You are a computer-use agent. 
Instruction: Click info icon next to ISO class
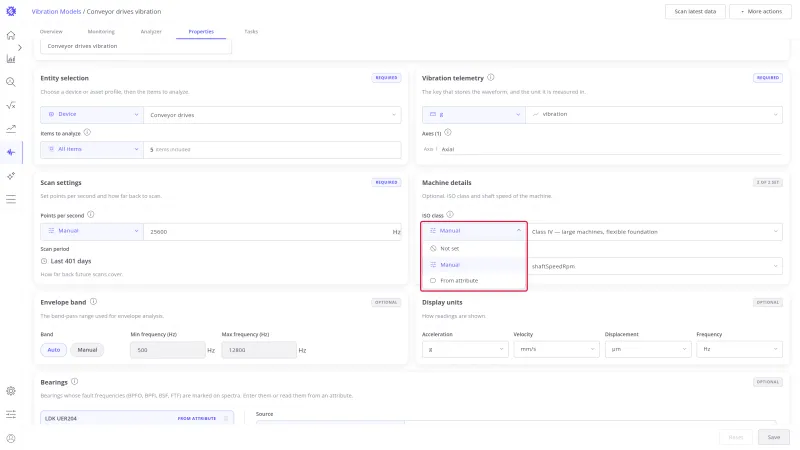pyautogui.click(x=449, y=215)
